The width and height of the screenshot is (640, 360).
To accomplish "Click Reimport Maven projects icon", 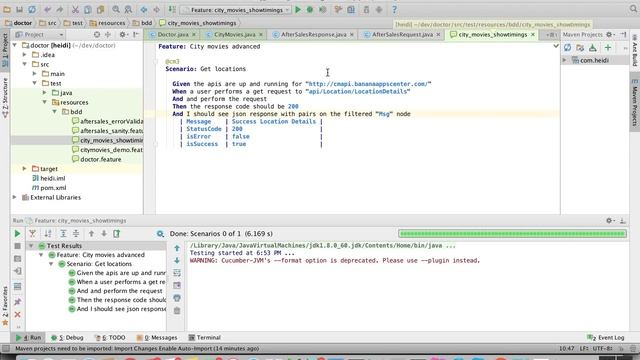I will (567, 48).
